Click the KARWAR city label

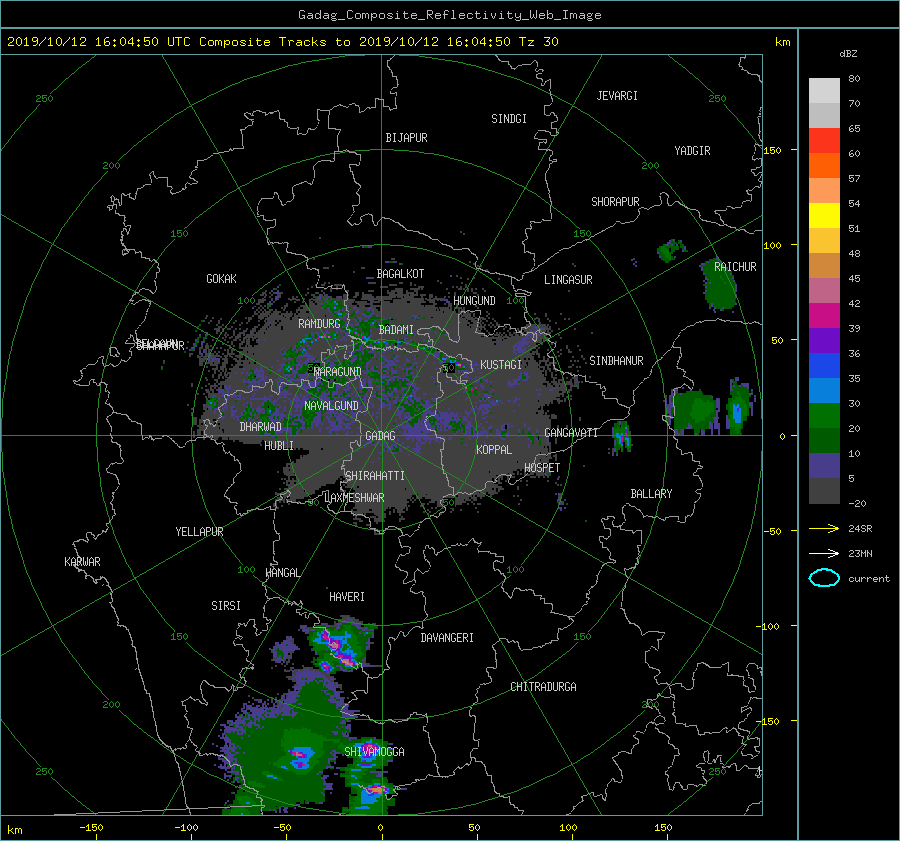pyautogui.click(x=82, y=562)
